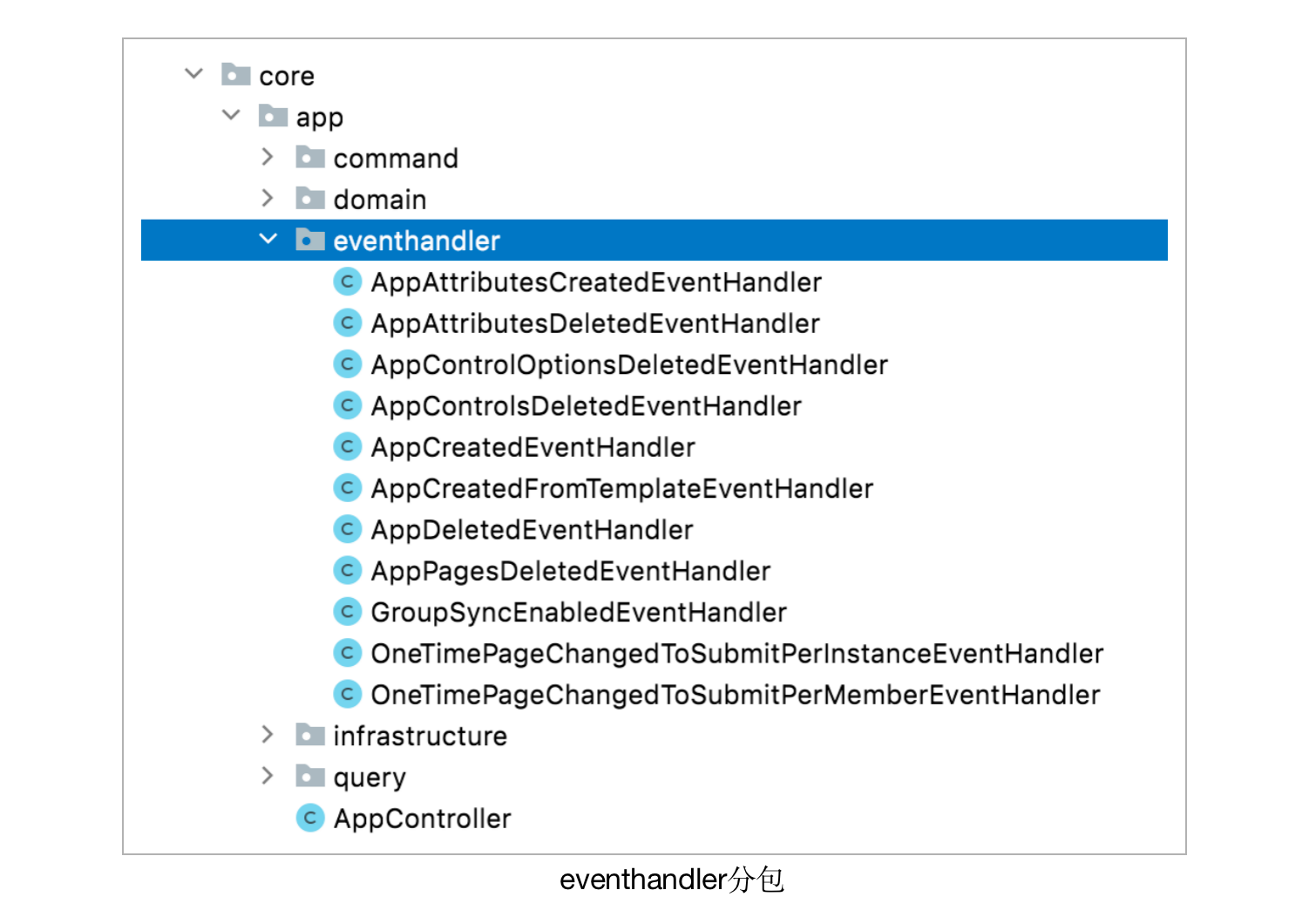
Task: Click the class icon beside AppDeletedEventHandler
Action: [347, 529]
